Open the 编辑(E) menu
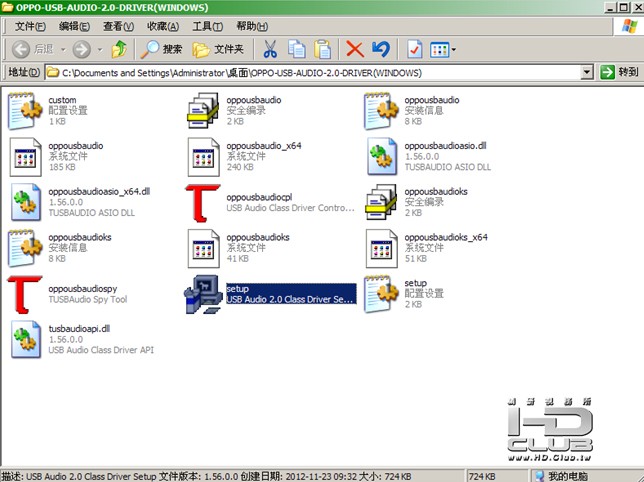Screen dimensions: 644x482 click(x=74, y=26)
